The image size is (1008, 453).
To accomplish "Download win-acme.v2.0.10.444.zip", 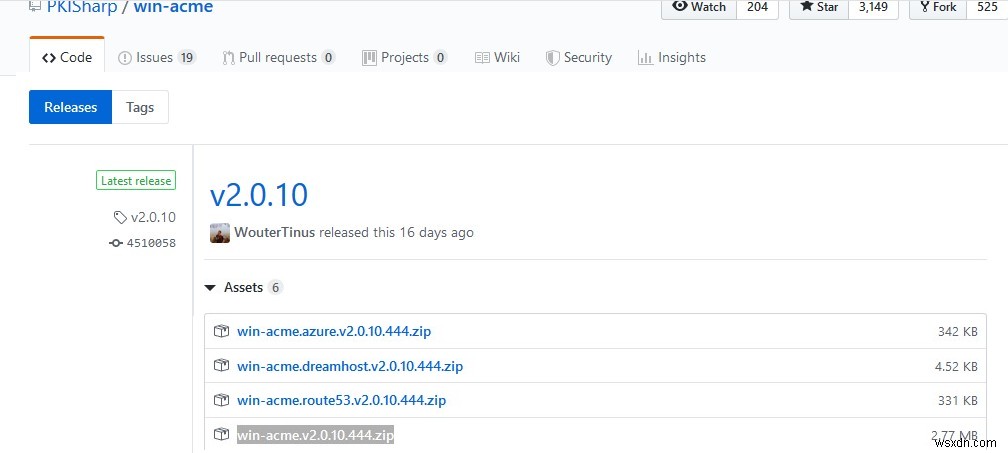I will tap(315, 435).
